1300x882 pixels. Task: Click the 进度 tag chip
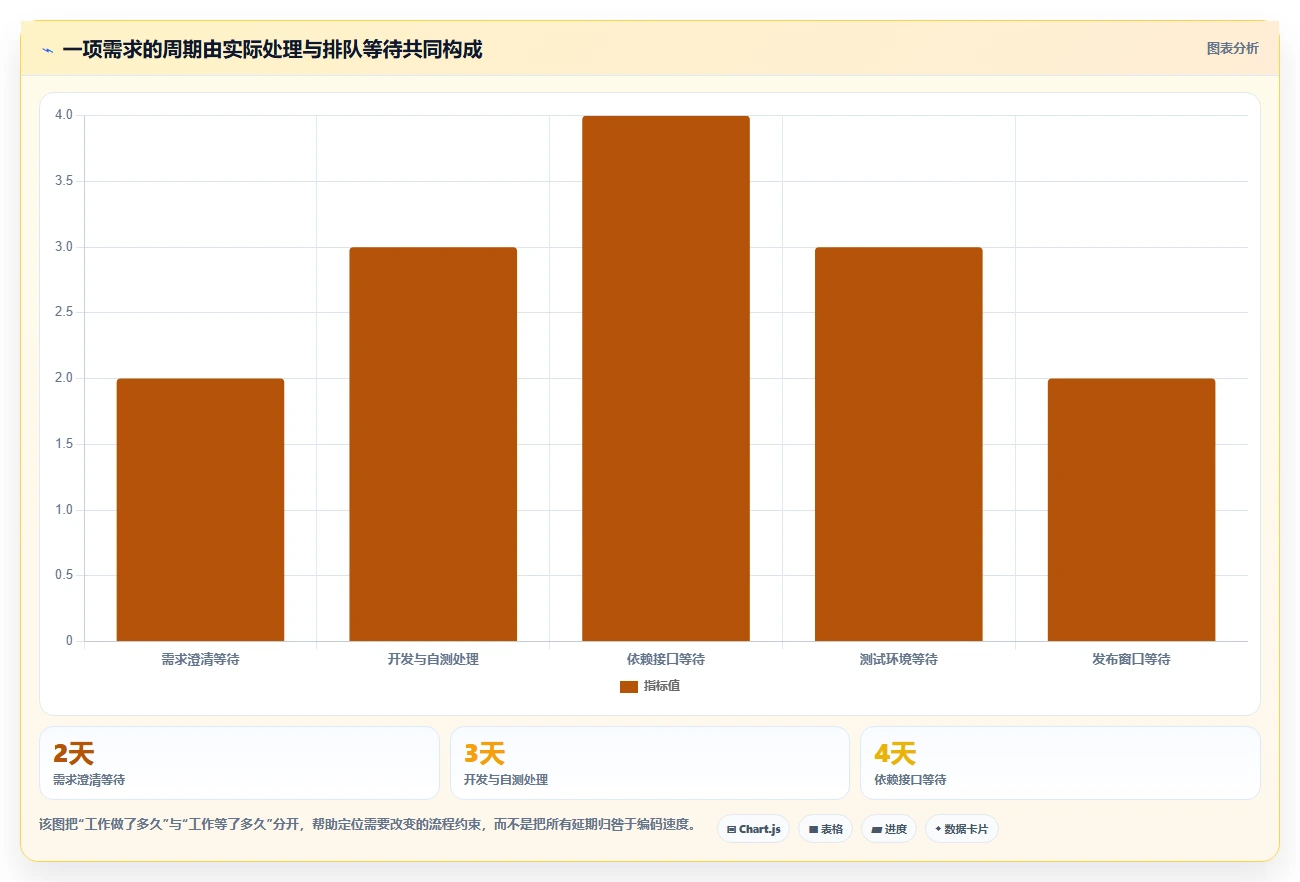[x=889, y=829]
